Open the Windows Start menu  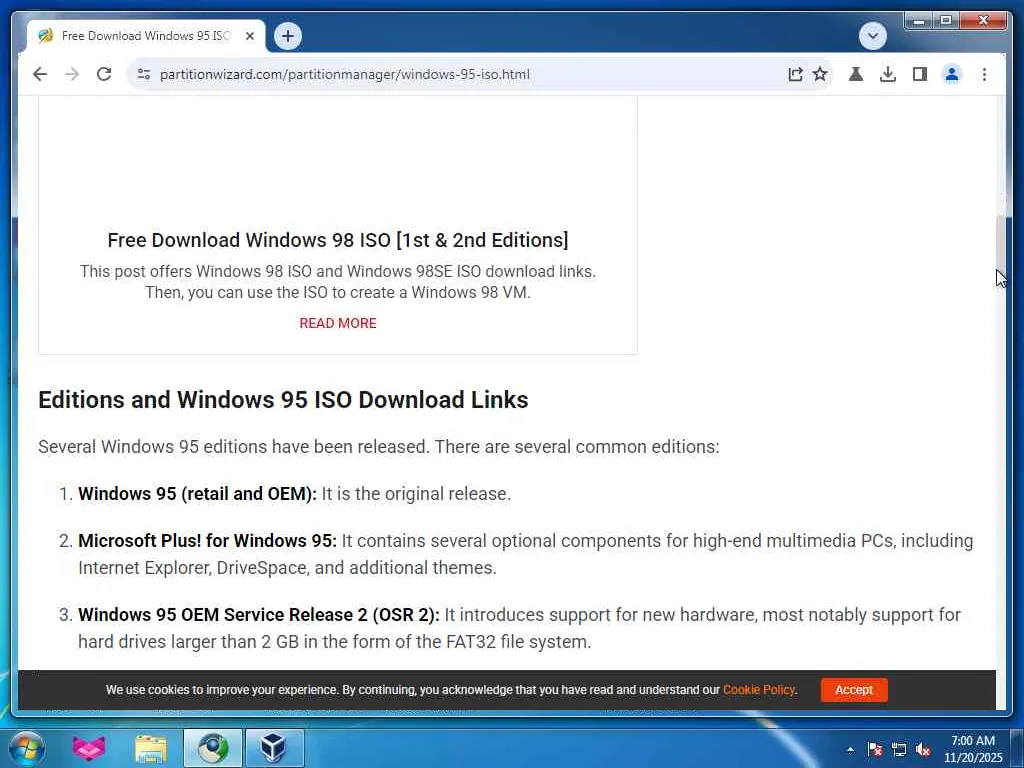[26, 748]
